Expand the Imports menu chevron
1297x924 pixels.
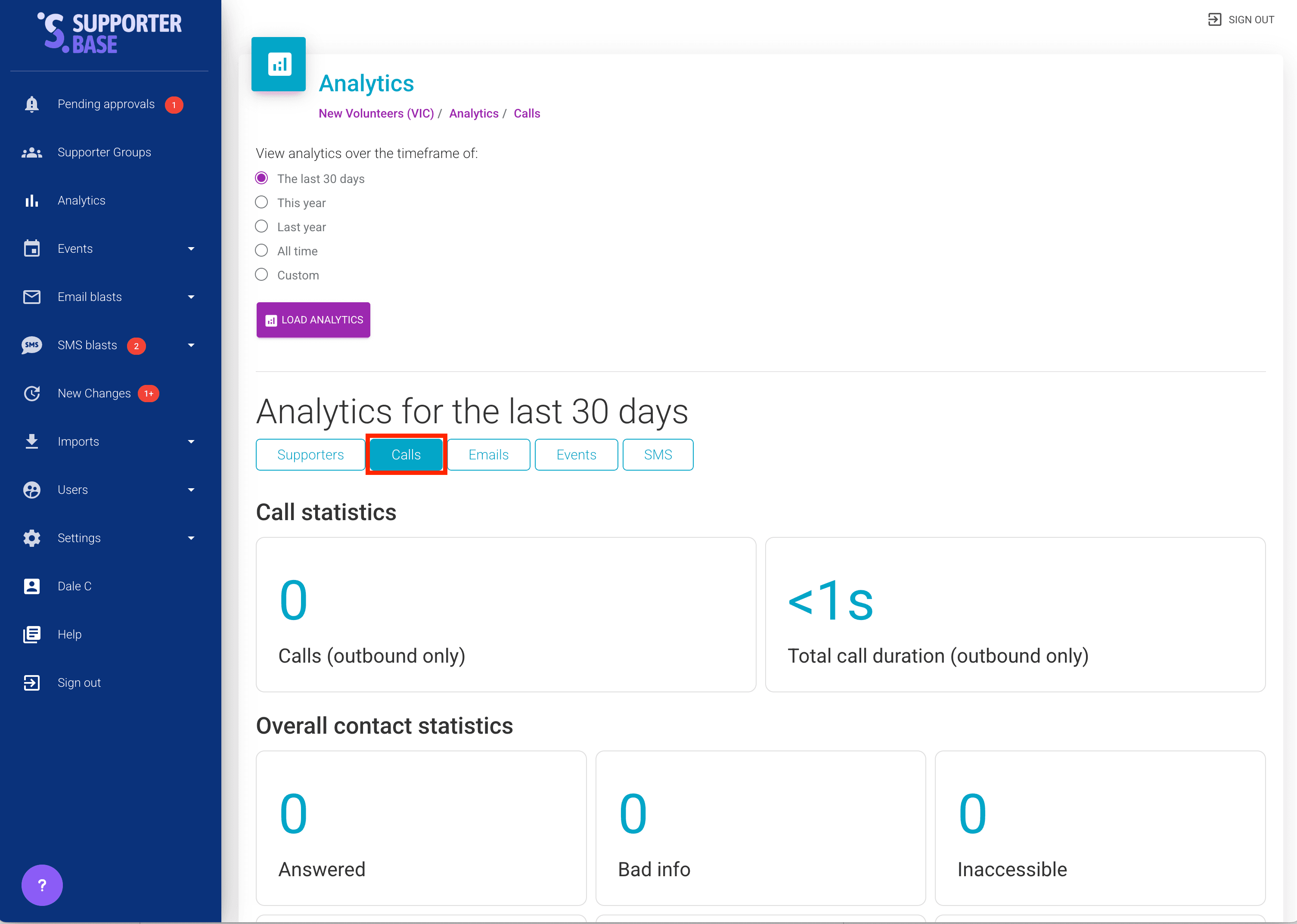coord(191,442)
